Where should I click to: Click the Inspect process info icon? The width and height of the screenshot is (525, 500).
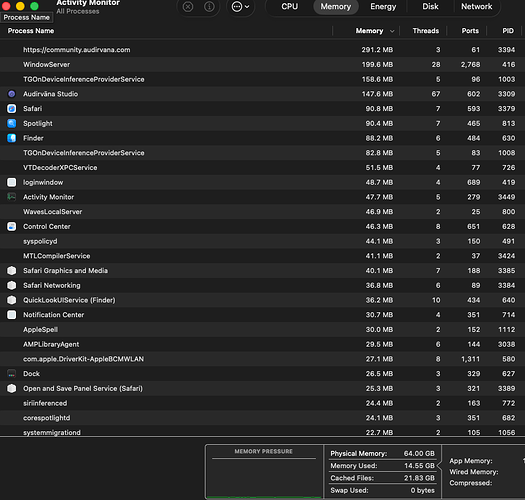[x=209, y=6]
